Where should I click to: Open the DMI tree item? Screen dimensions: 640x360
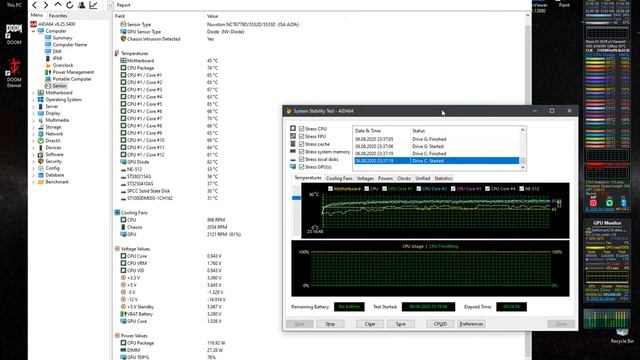pyautogui.click(x=57, y=51)
